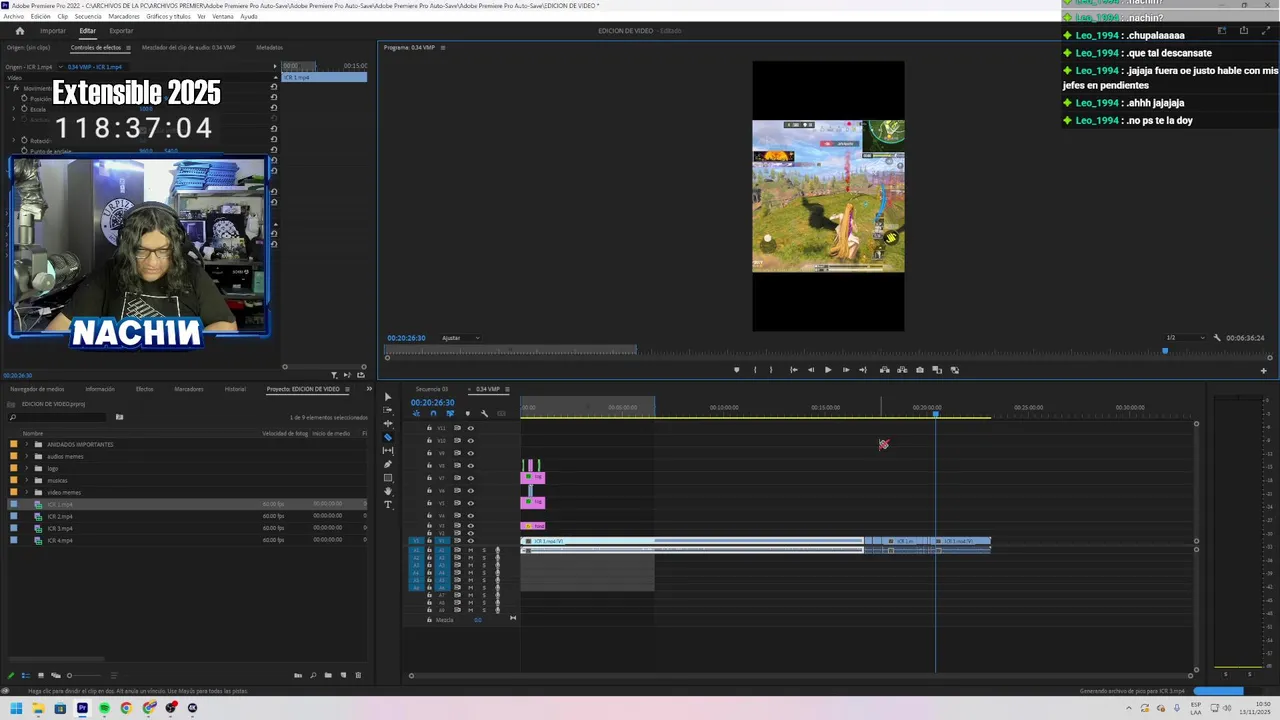Expand musicas bin
Image resolution: width=1280 pixels, height=720 pixels.
tap(27, 480)
